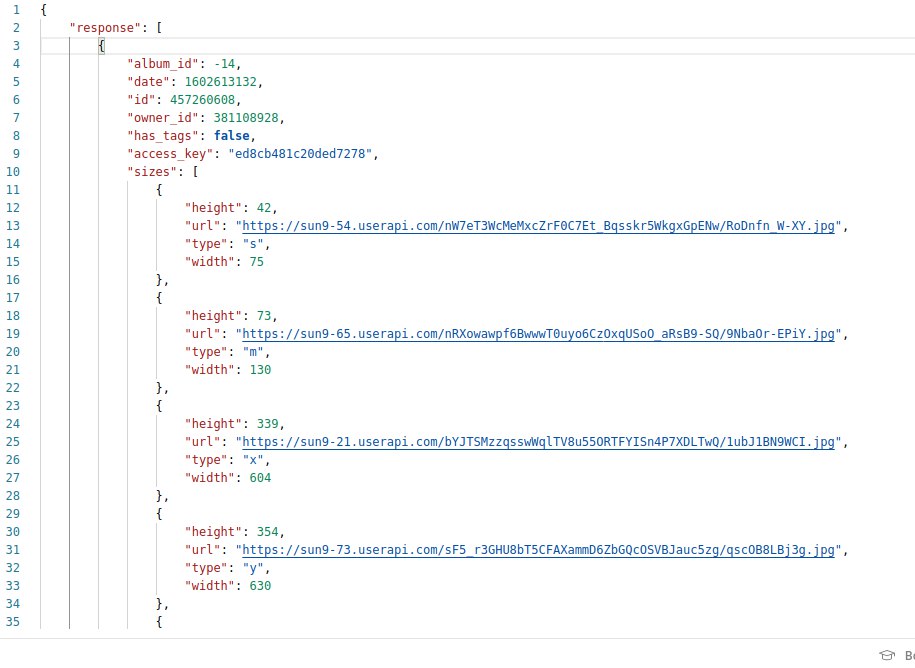Screen dimensions: 915x668
Task: Select the height value 42
Action: click(x=264, y=208)
